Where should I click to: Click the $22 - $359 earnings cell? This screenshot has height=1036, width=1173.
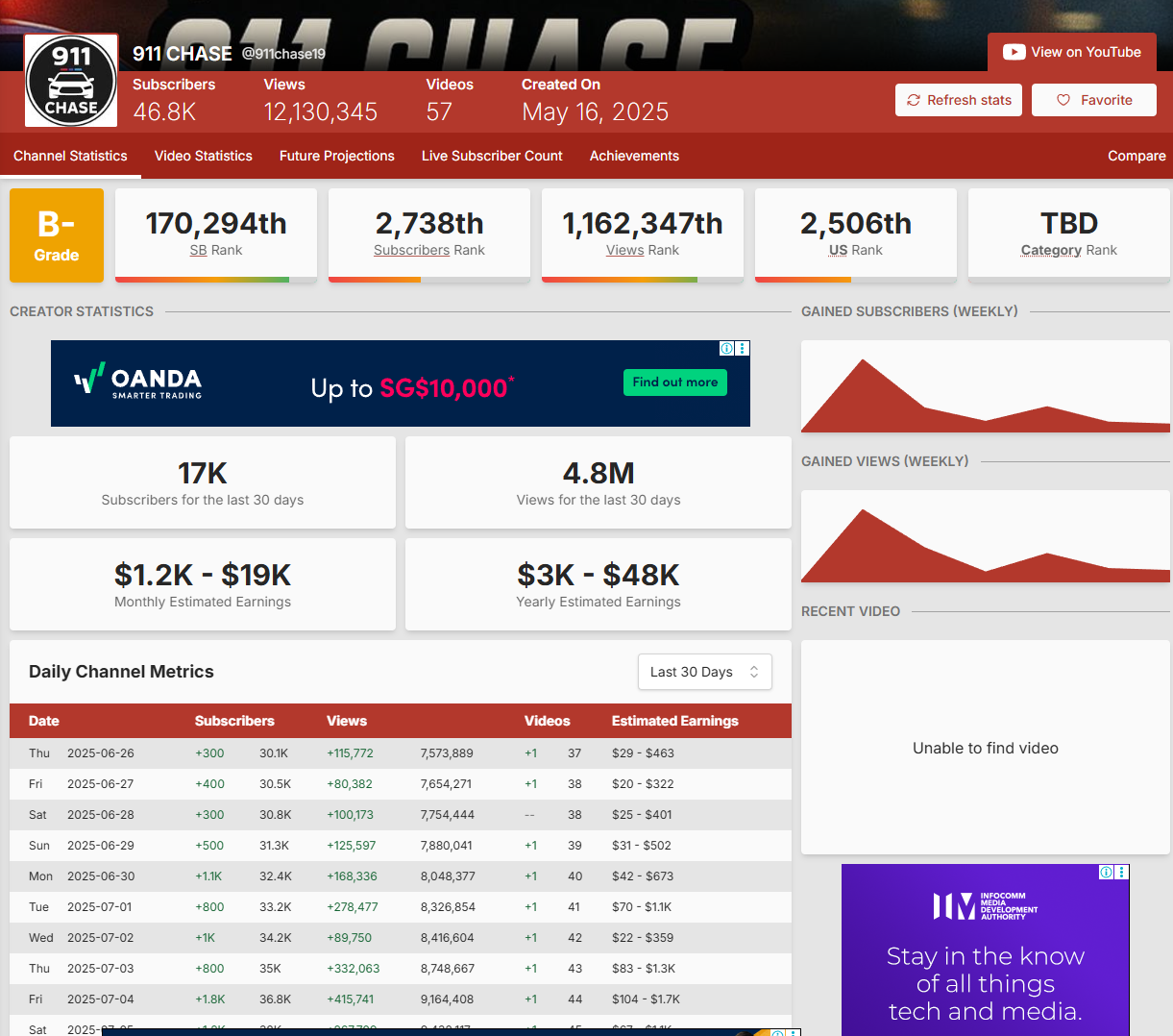[x=643, y=938]
